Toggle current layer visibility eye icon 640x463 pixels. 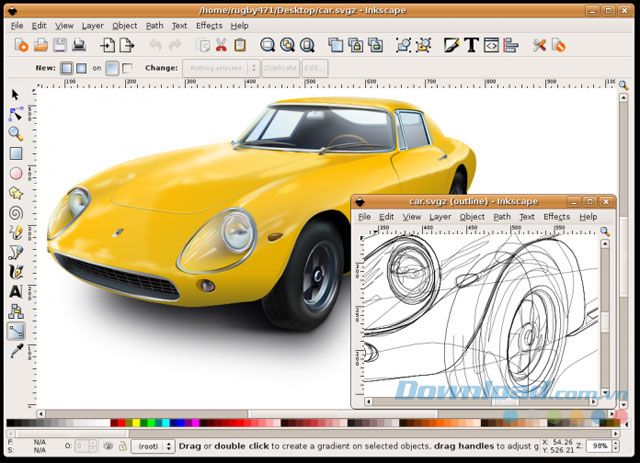point(108,446)
